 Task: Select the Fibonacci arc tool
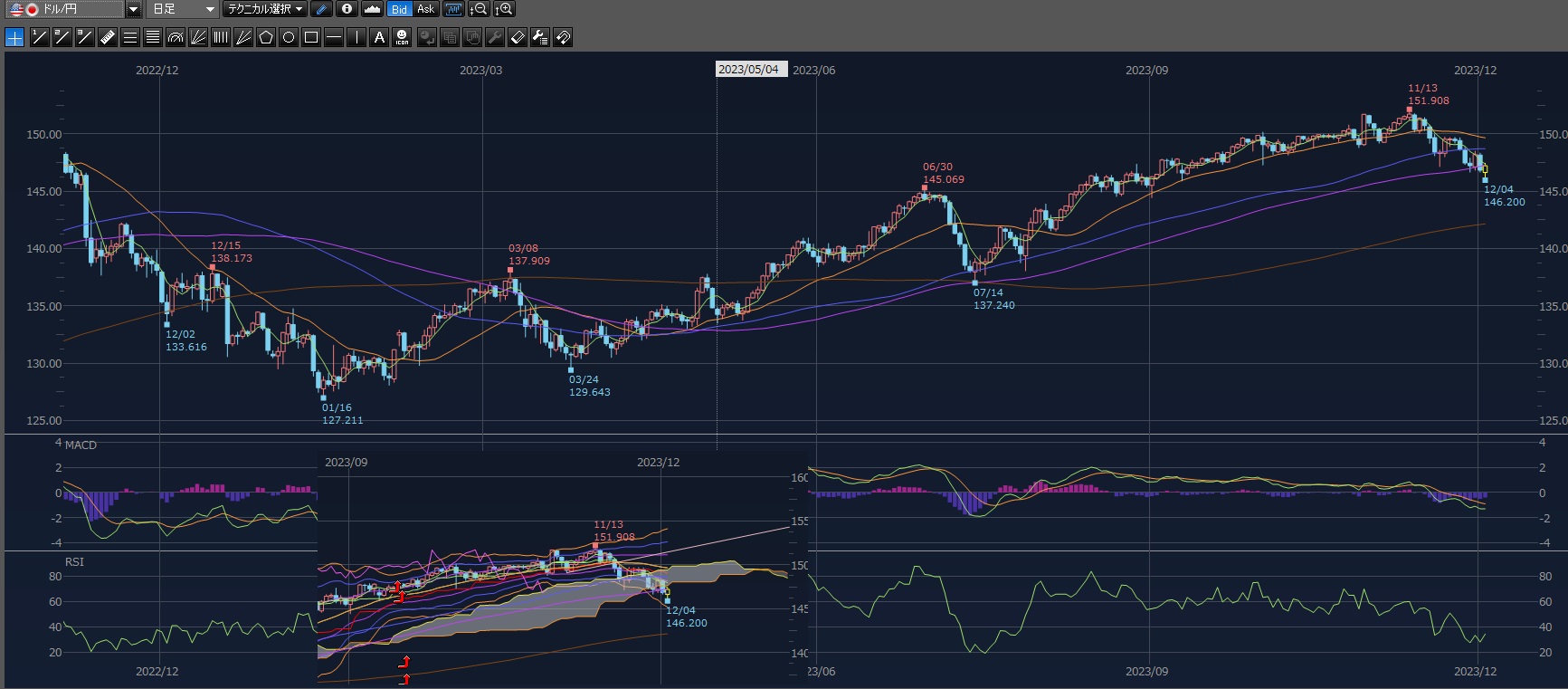coord(176,37)
